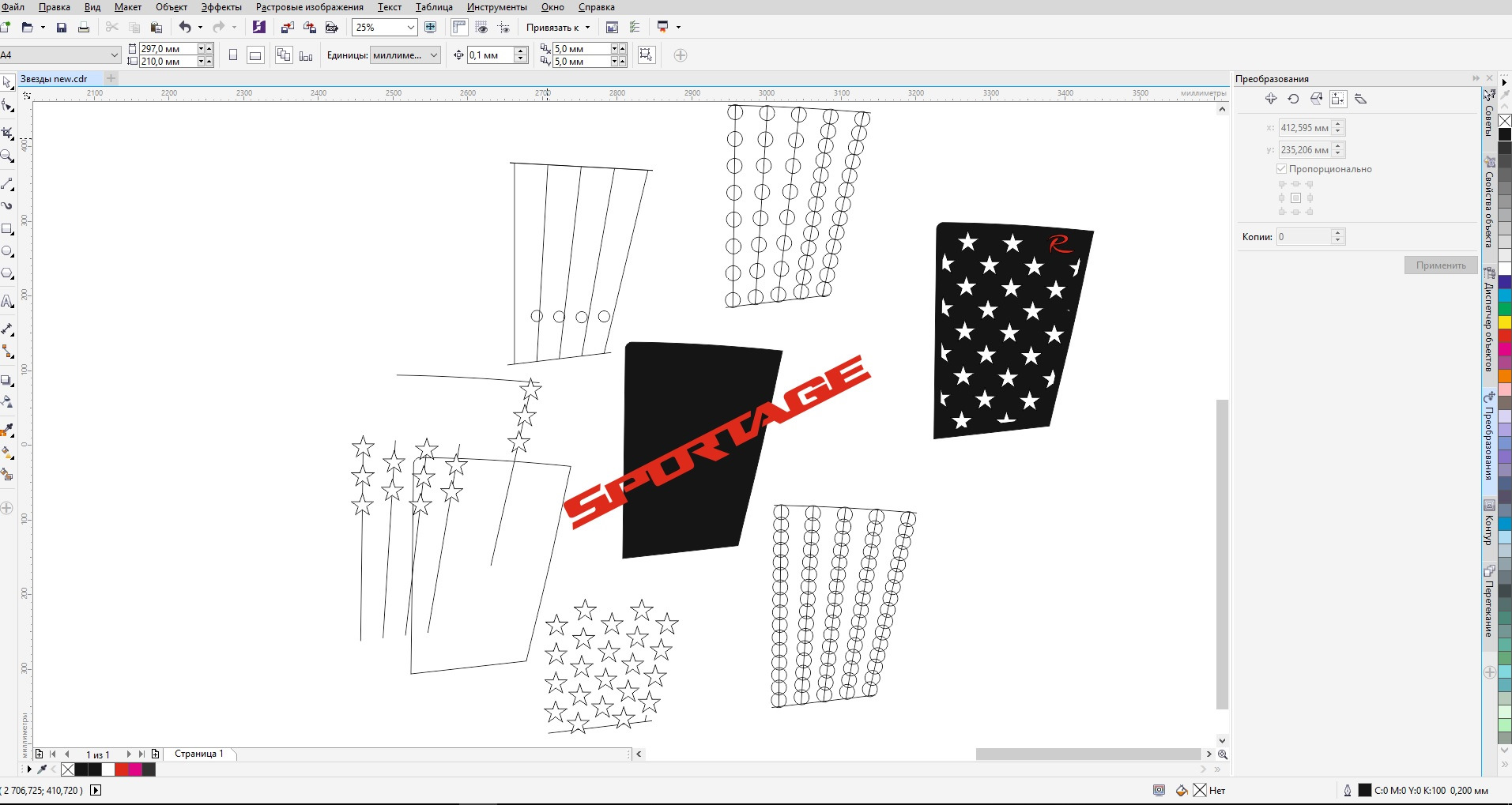Pick the red swatch in the document palette
The height and width of the screenshot is (805, 1512).
122,769
